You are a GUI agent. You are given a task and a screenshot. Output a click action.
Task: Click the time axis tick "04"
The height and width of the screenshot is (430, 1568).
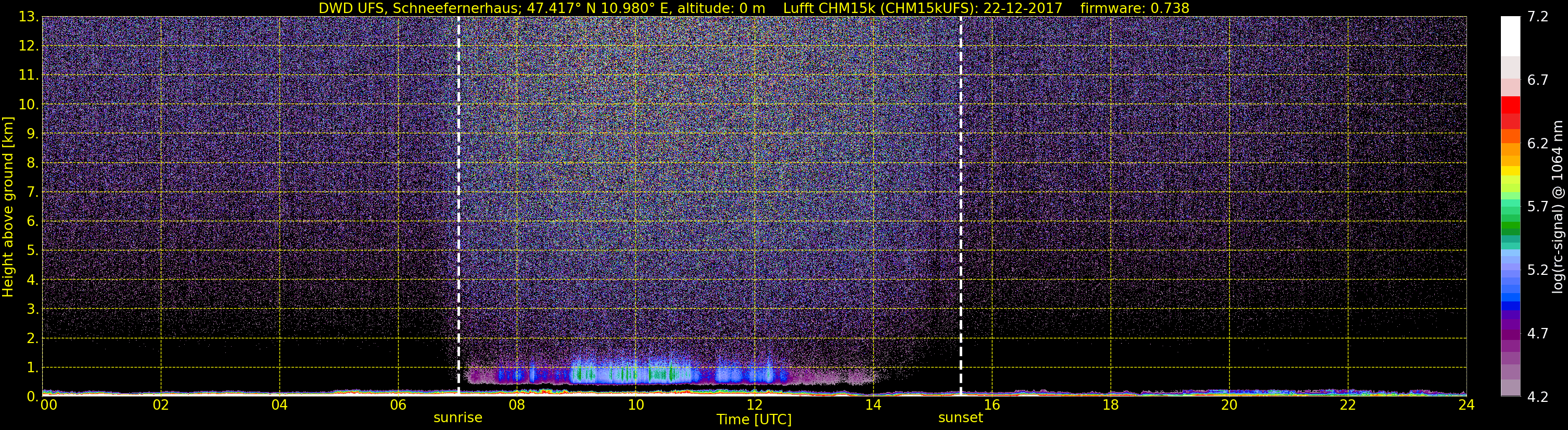click(279, 405)
